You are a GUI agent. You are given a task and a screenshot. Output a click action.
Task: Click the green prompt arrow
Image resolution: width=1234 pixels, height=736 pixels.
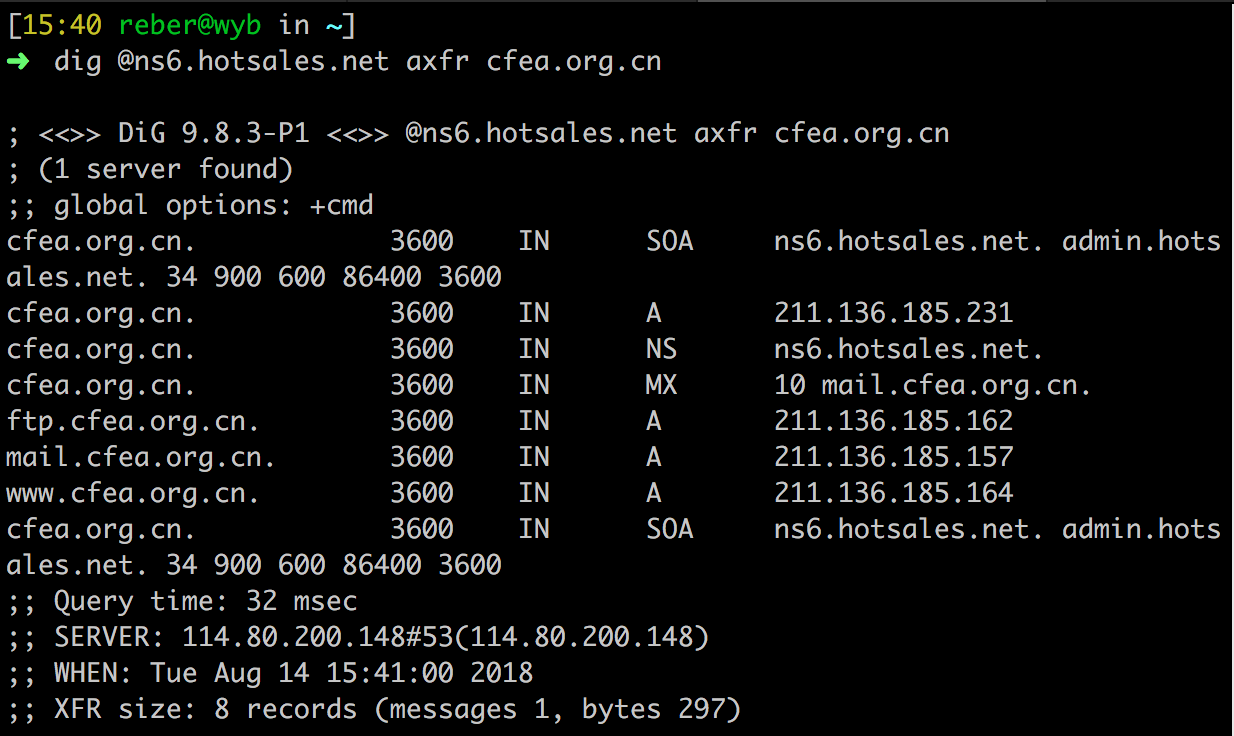(x=18, y=61)
